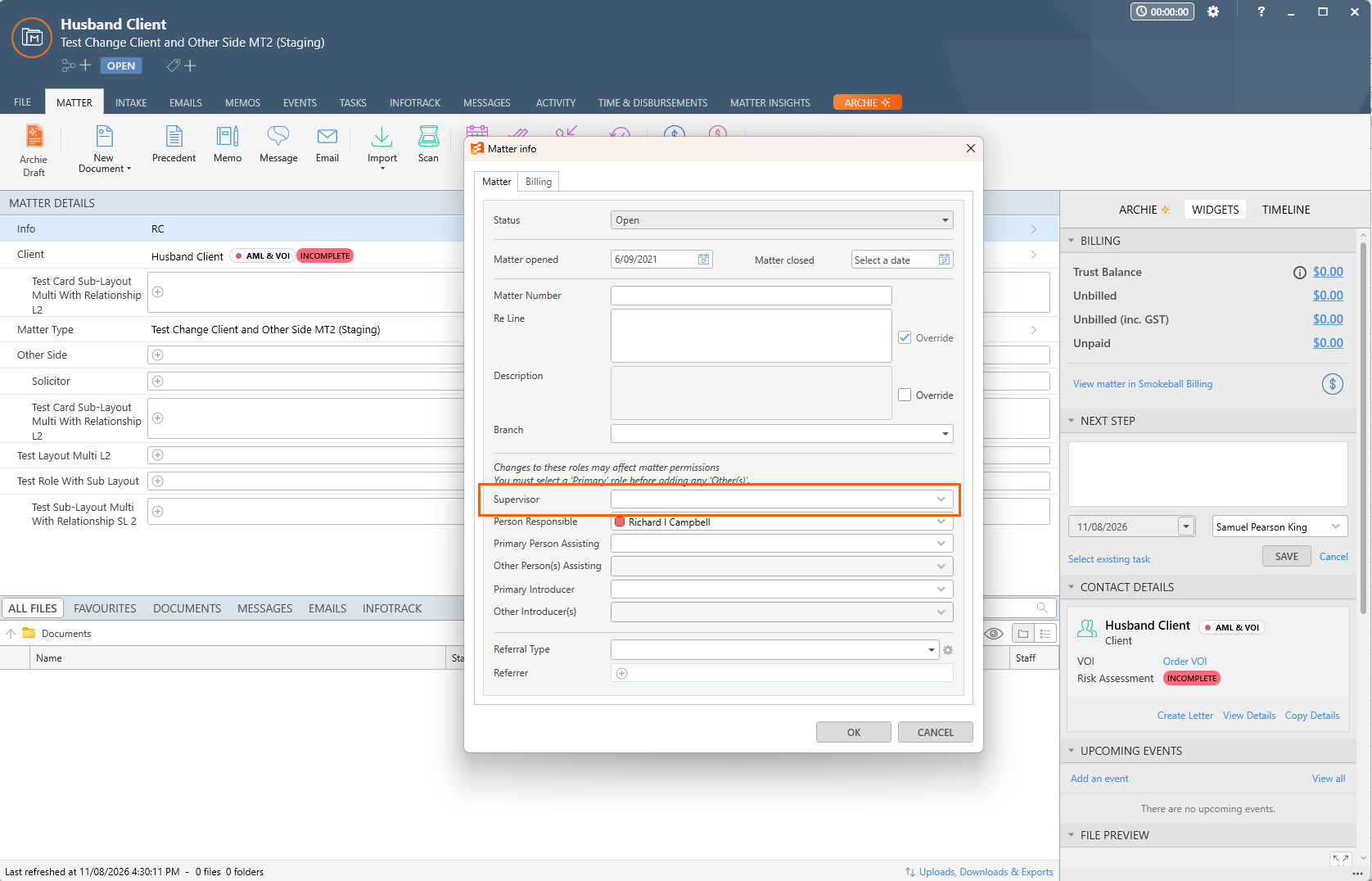Open the settings gear in title bar
This screenshot has height=881, width=1372.
[x=1213, y=11]
